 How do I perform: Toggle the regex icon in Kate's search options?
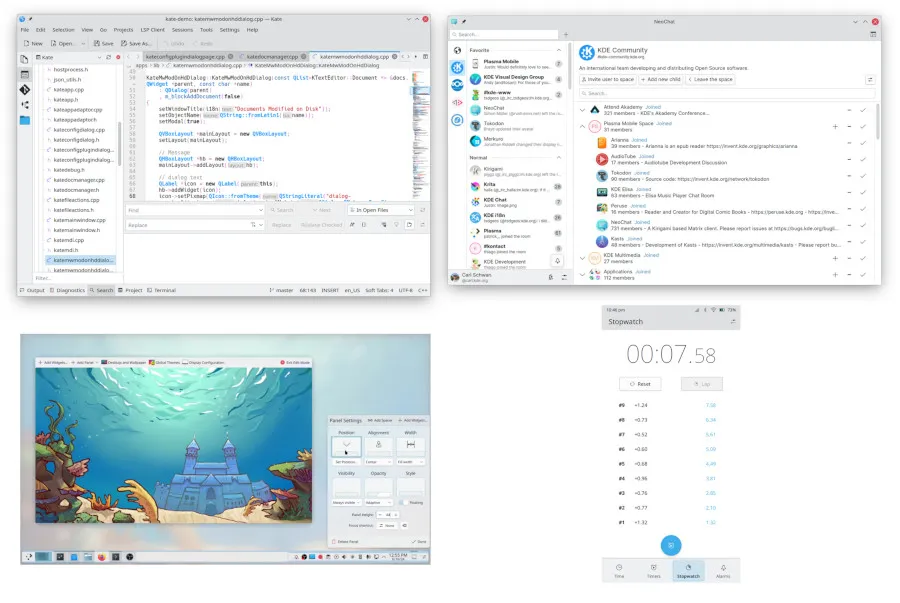pos(364,225)
